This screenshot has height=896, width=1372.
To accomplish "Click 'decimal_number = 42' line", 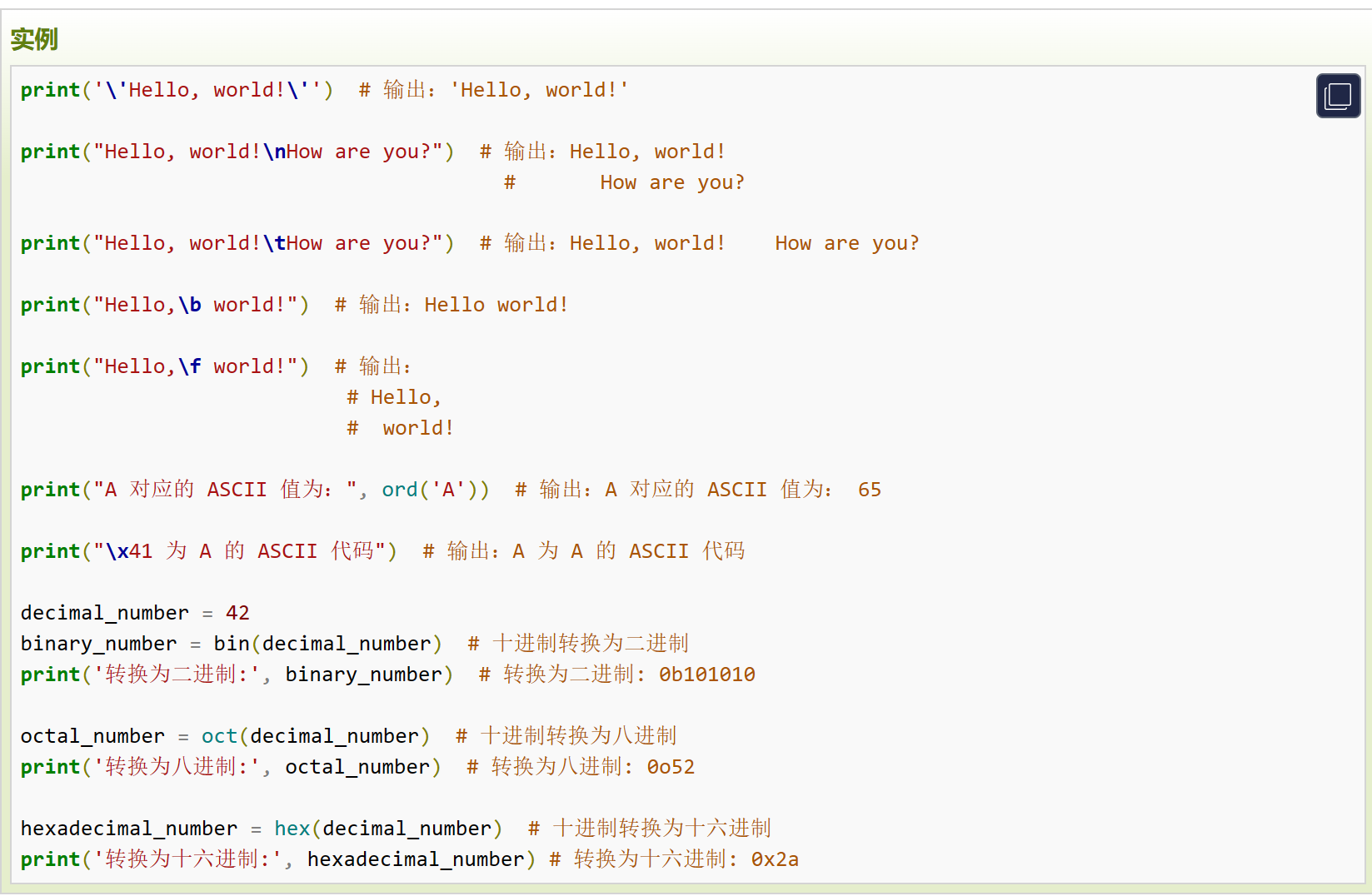I will point(135,613).
